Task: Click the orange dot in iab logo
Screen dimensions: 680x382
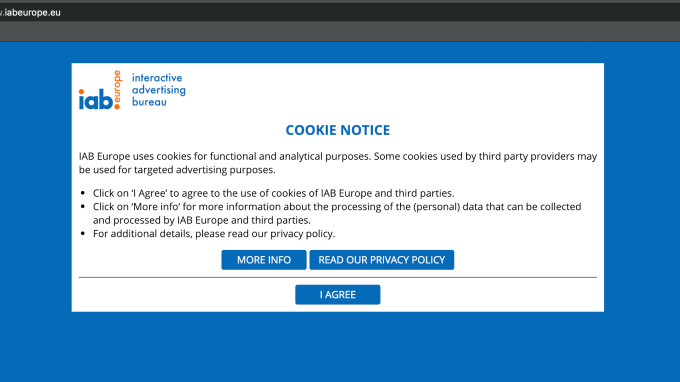Action: 117,106
